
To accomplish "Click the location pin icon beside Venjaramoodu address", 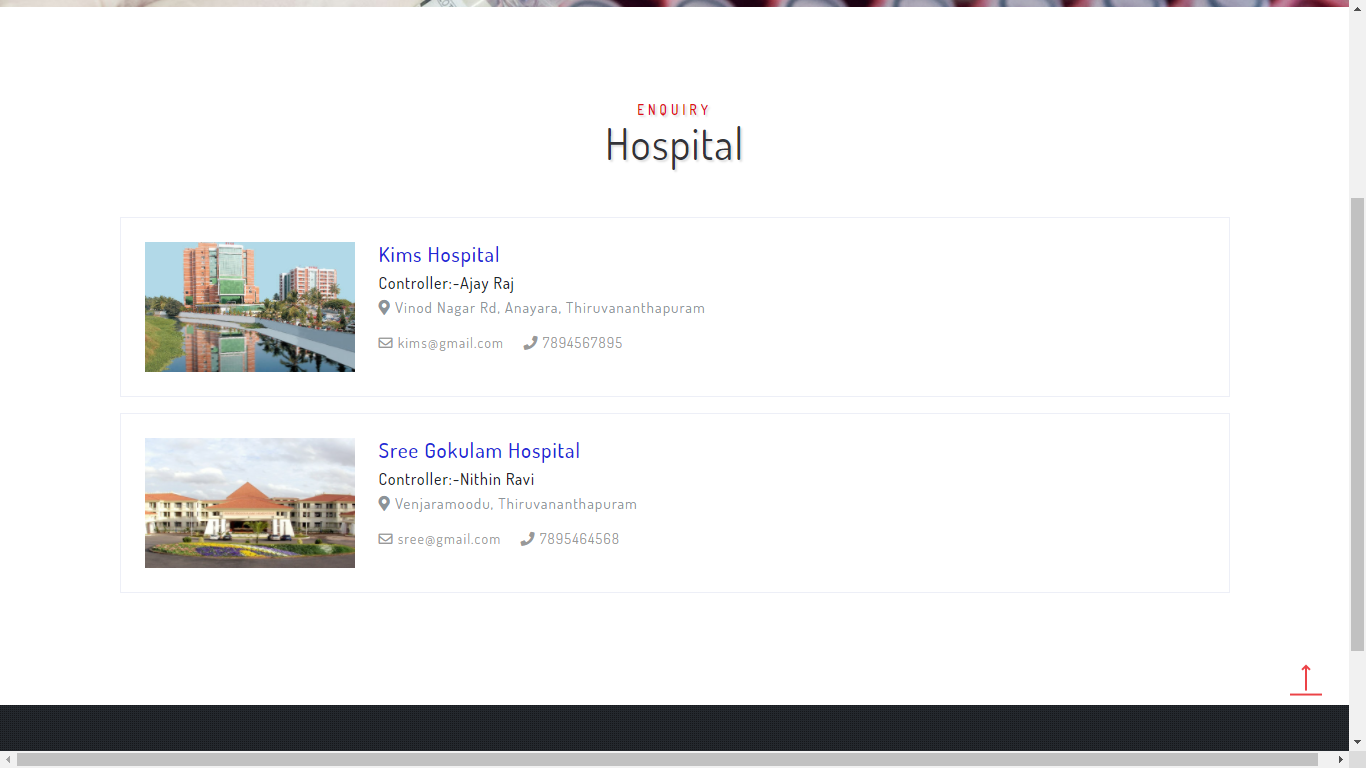I will point(385,503).
